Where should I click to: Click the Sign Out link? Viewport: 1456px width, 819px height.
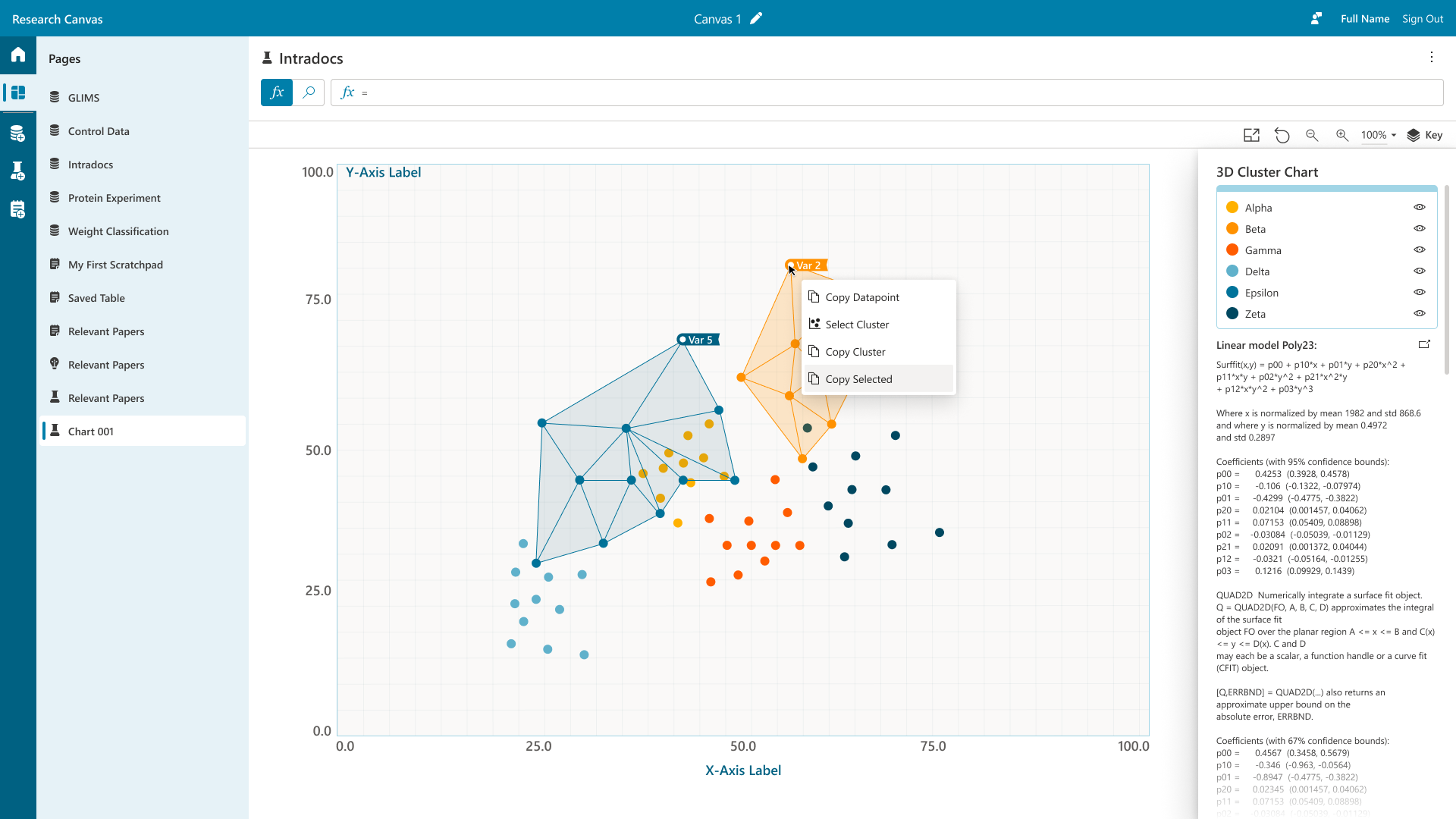coord(1423,19)
